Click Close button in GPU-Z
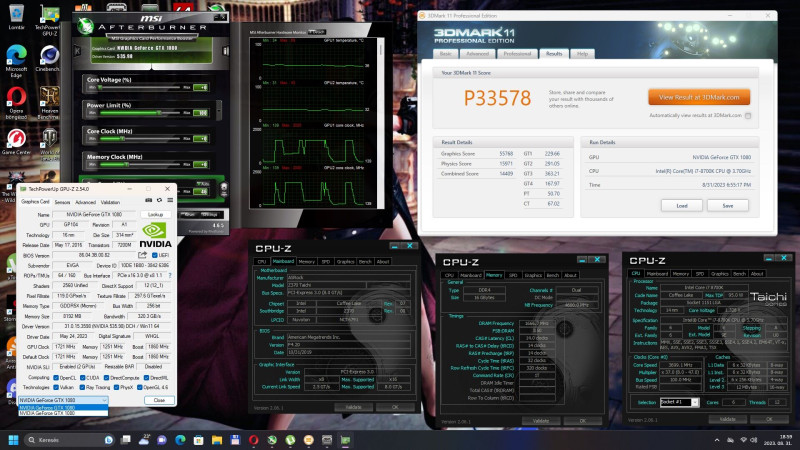Screen dimensions: 800x450 coord(159,400)
